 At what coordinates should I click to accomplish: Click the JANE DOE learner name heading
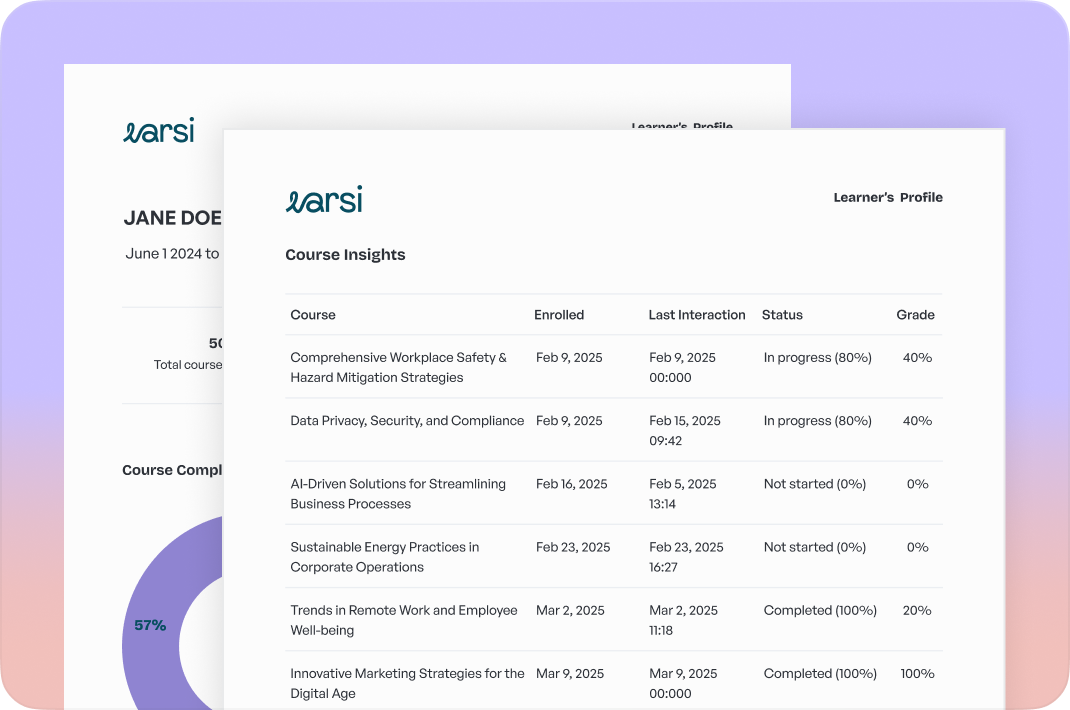pyautogui.click(x=172, y=218)
